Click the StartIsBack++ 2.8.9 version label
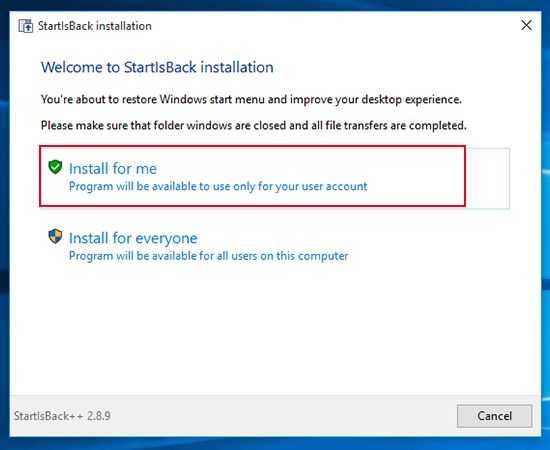Image resolution: width=550 pixels, height=450 pixels. pos(62,416)
